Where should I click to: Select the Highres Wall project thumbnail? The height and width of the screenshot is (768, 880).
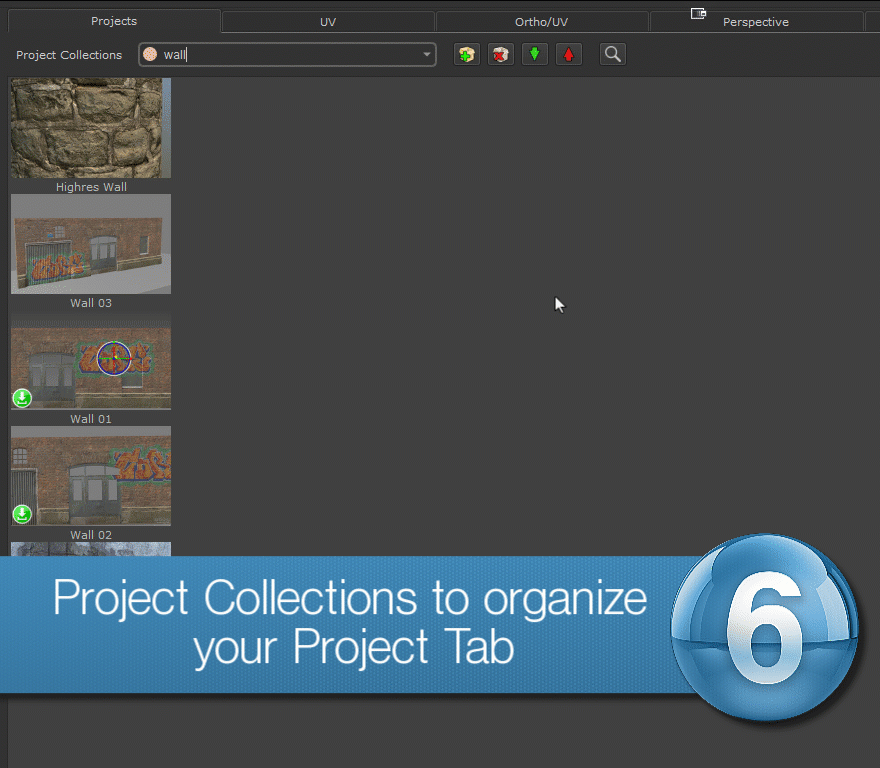[x=91, y=128]
